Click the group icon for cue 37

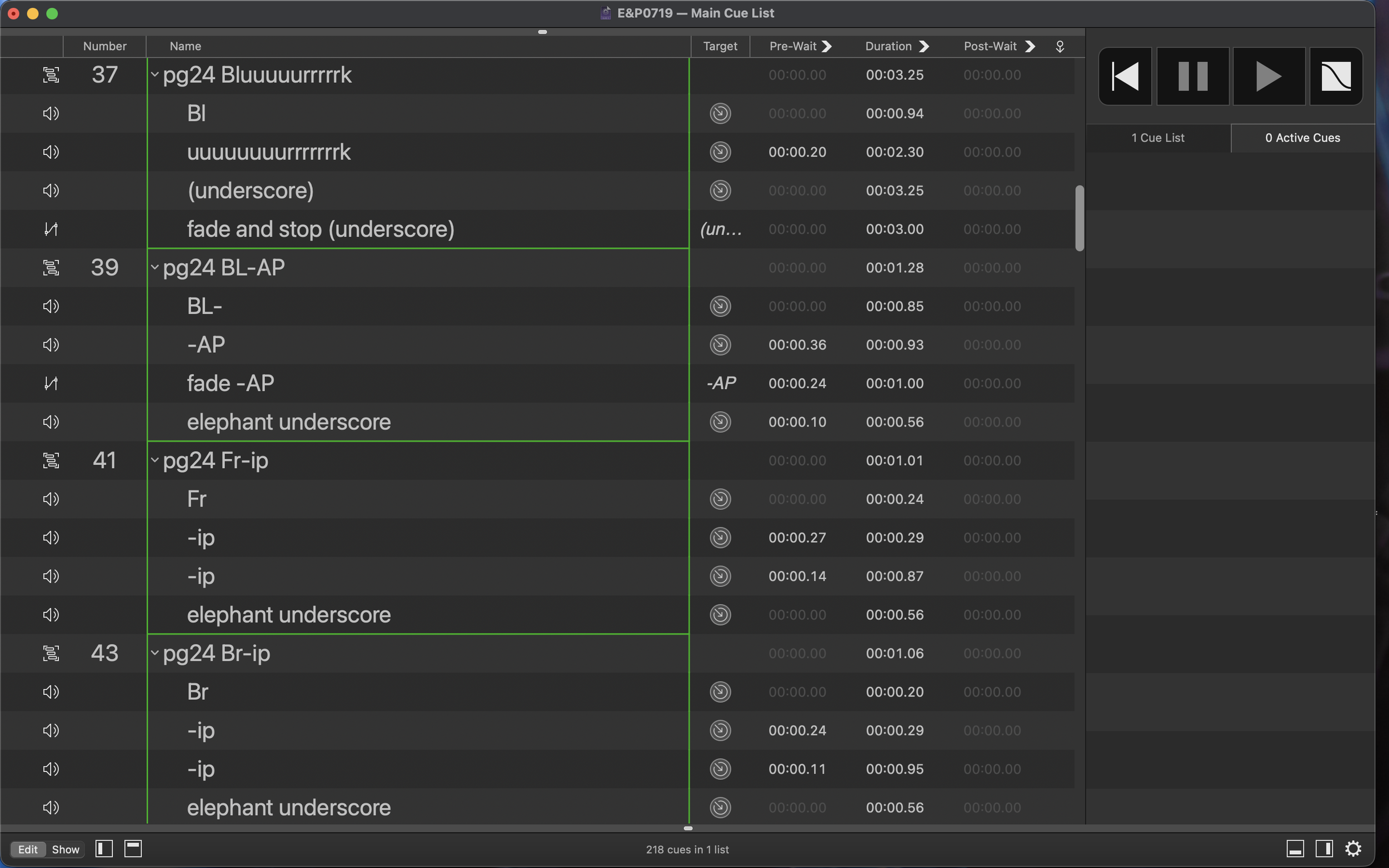(51, 74)
